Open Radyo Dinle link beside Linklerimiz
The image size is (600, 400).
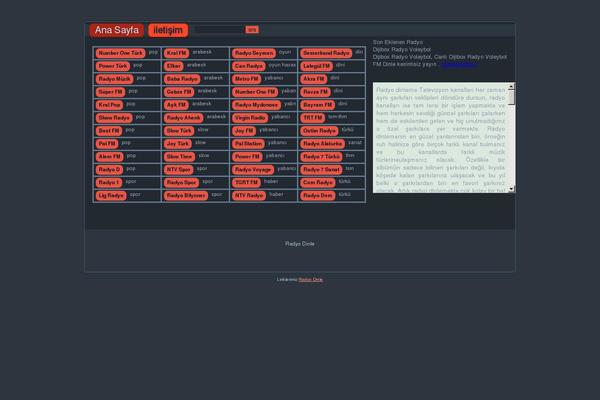[311, 280]
